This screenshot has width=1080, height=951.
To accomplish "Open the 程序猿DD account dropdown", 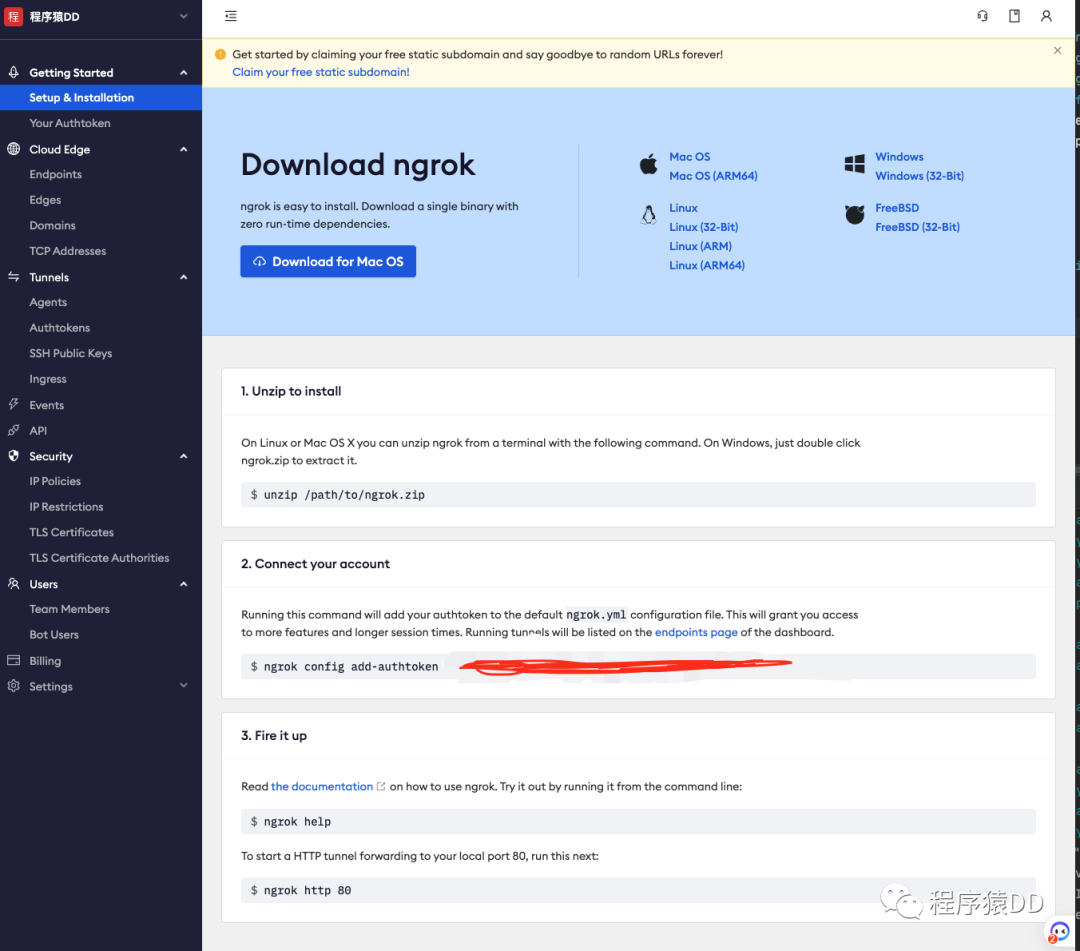I will (x=183, y=17).
